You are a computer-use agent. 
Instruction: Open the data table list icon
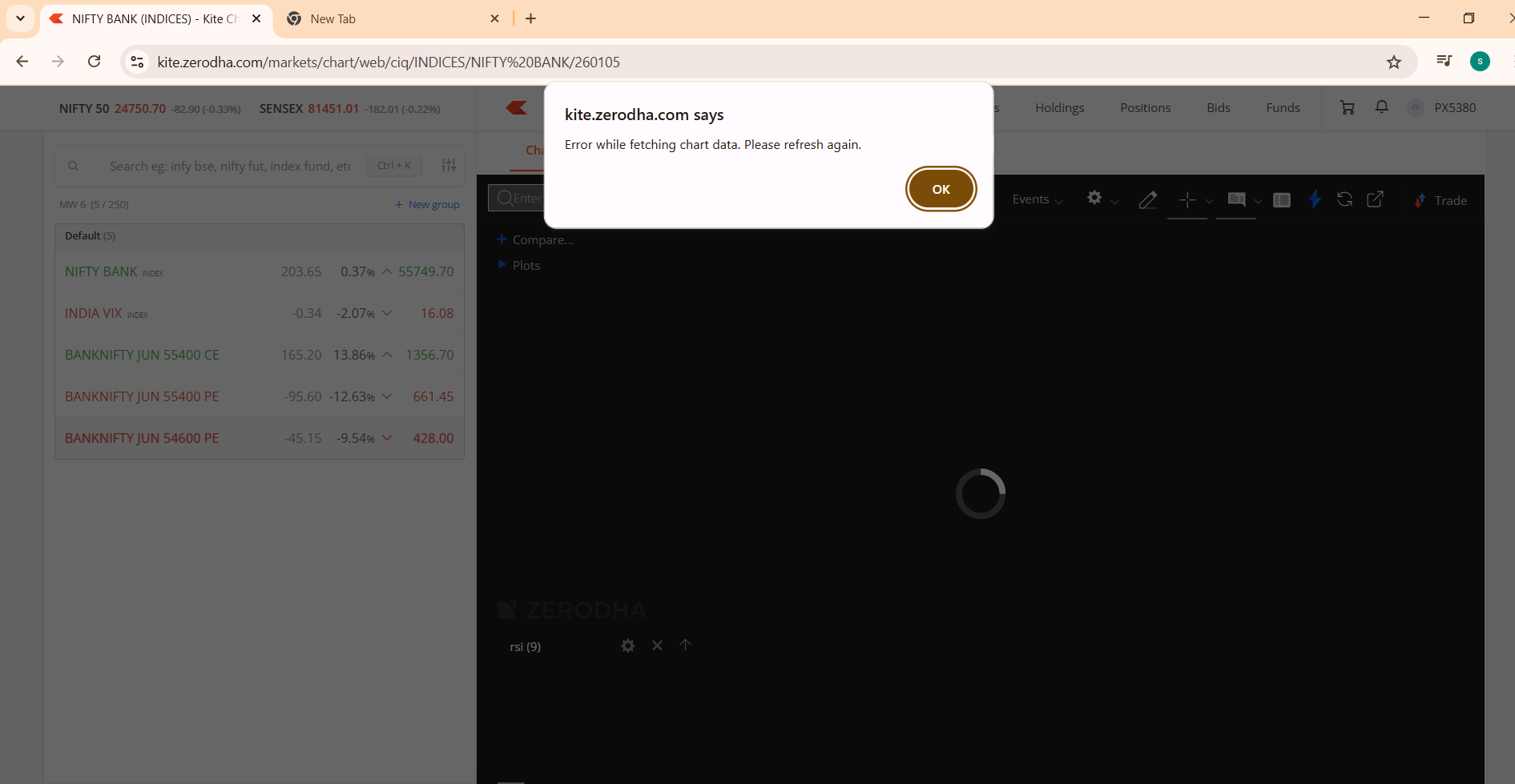click(1282, 200)
